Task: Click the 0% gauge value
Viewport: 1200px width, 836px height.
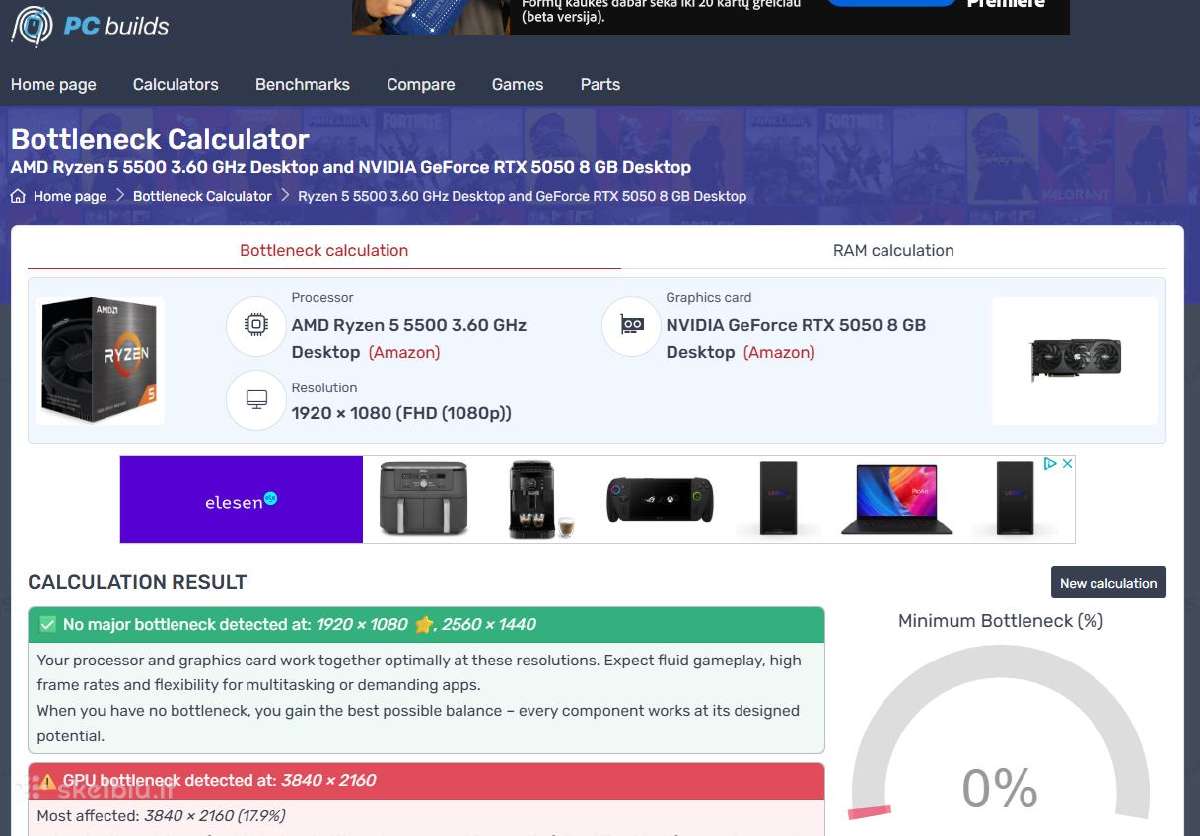Action: point(1000,788)
